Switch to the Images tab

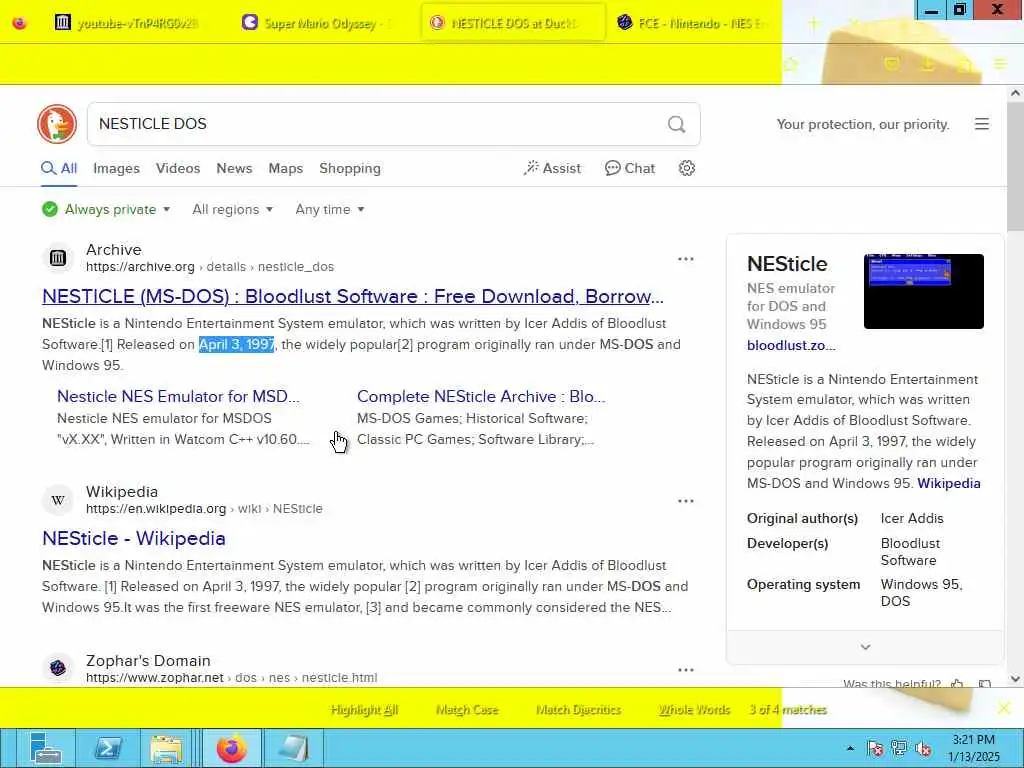pyautogui.click(x=116, y=168)
